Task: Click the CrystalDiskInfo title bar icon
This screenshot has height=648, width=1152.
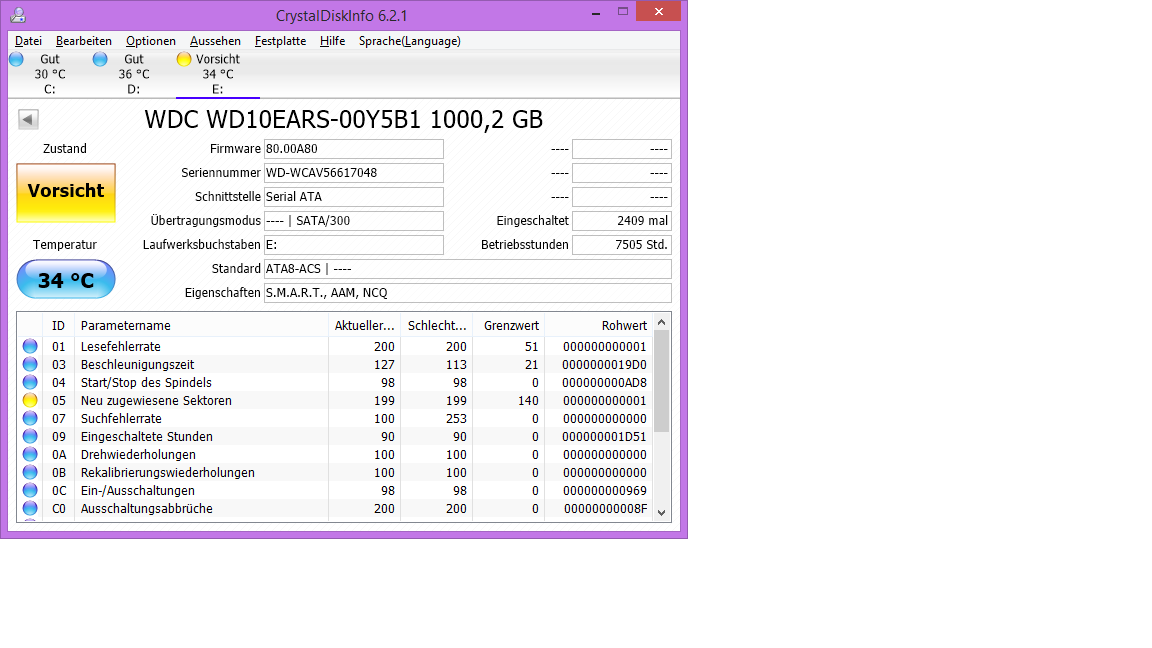Action: [x=18, y=14]
